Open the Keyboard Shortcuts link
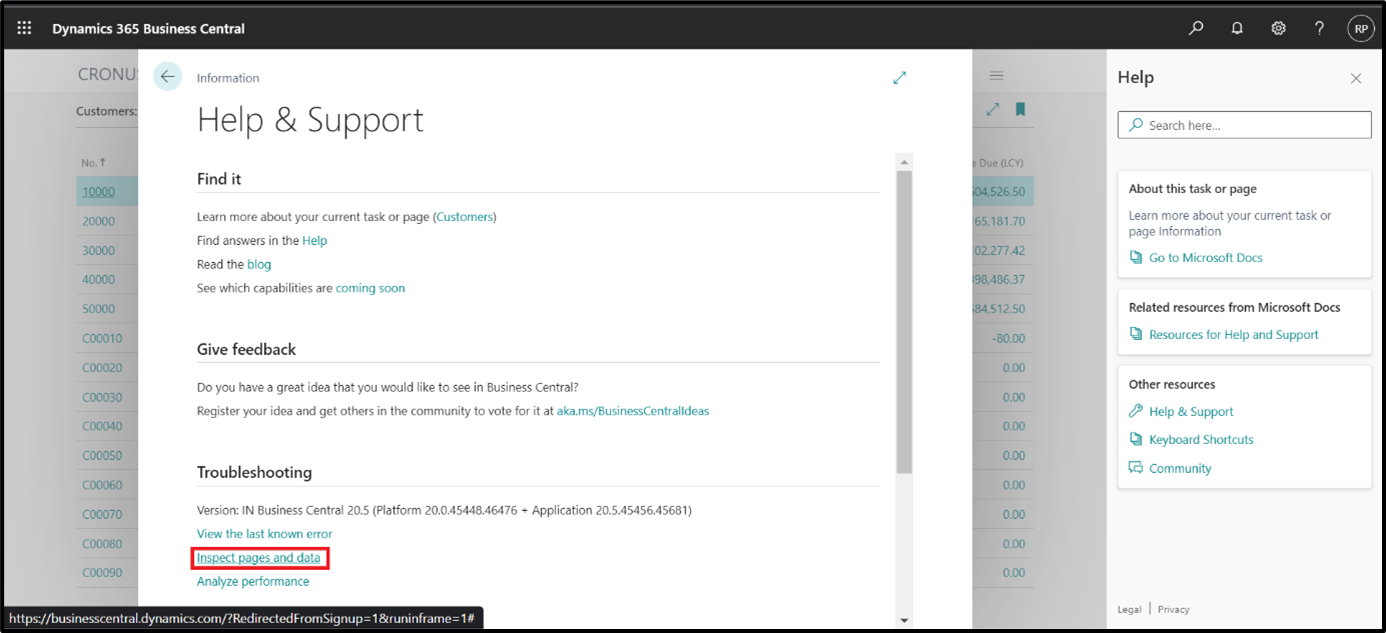This screenshot has height=633, width=1386. [x=1201, y=439]
